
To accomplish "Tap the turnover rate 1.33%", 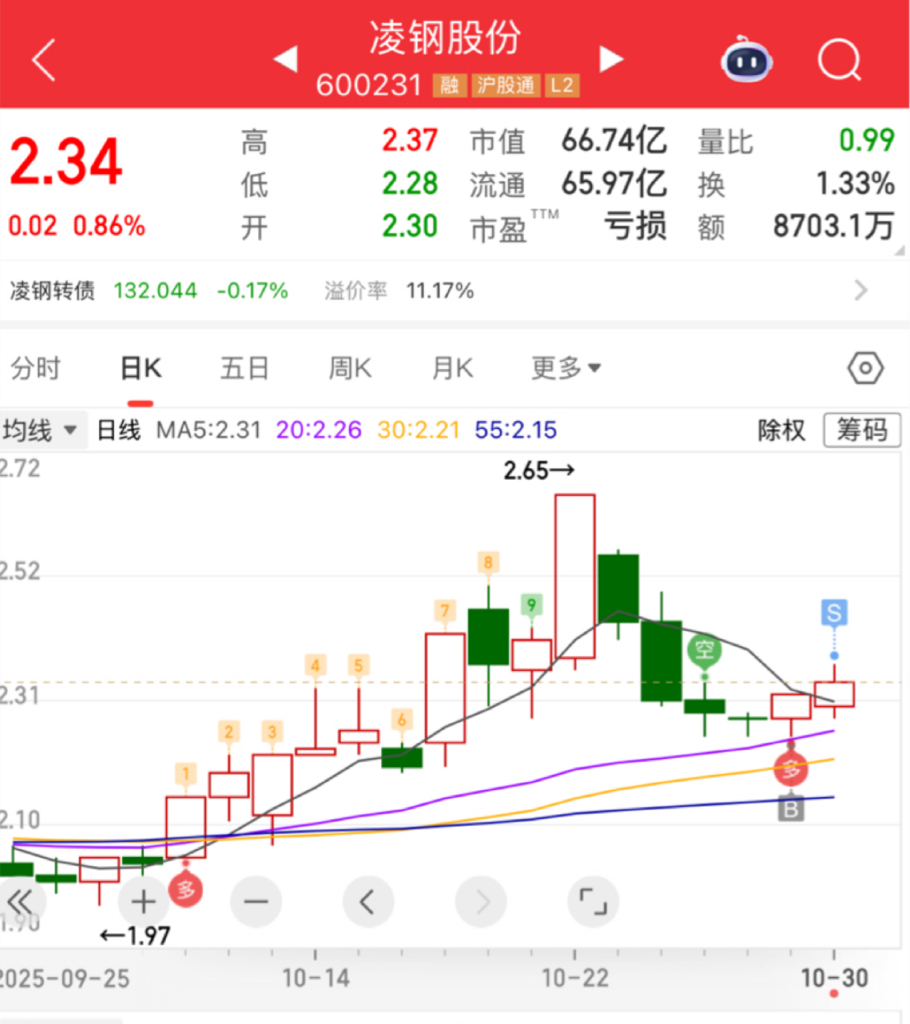I will (x=856, y=184).
